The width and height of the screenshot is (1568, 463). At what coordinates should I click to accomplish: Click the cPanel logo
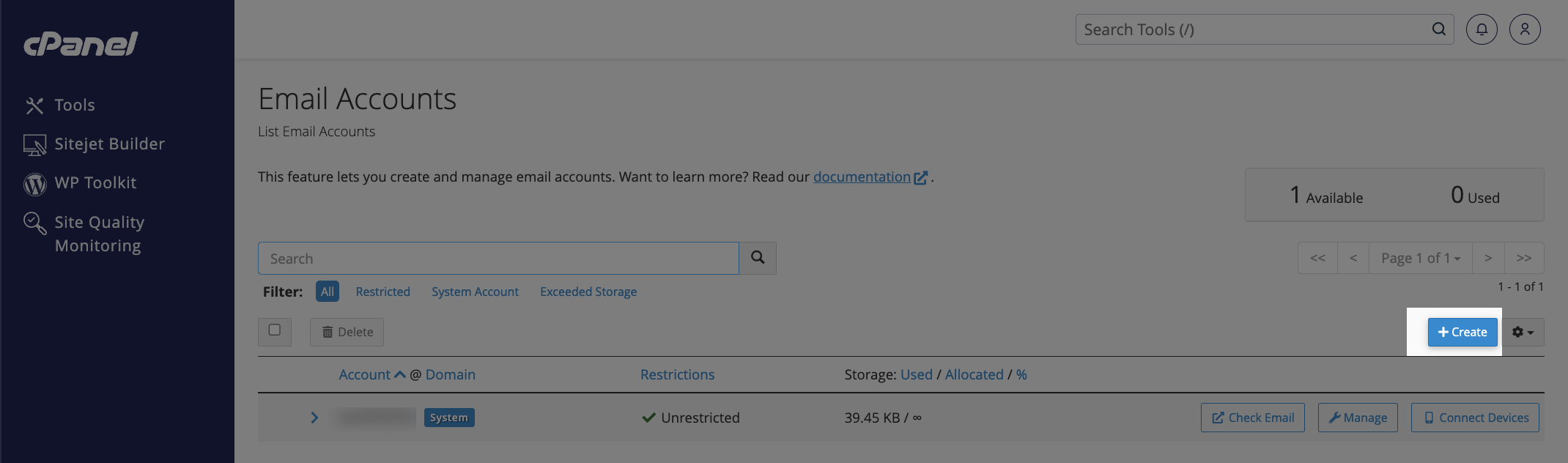click(x=81, y=44)
